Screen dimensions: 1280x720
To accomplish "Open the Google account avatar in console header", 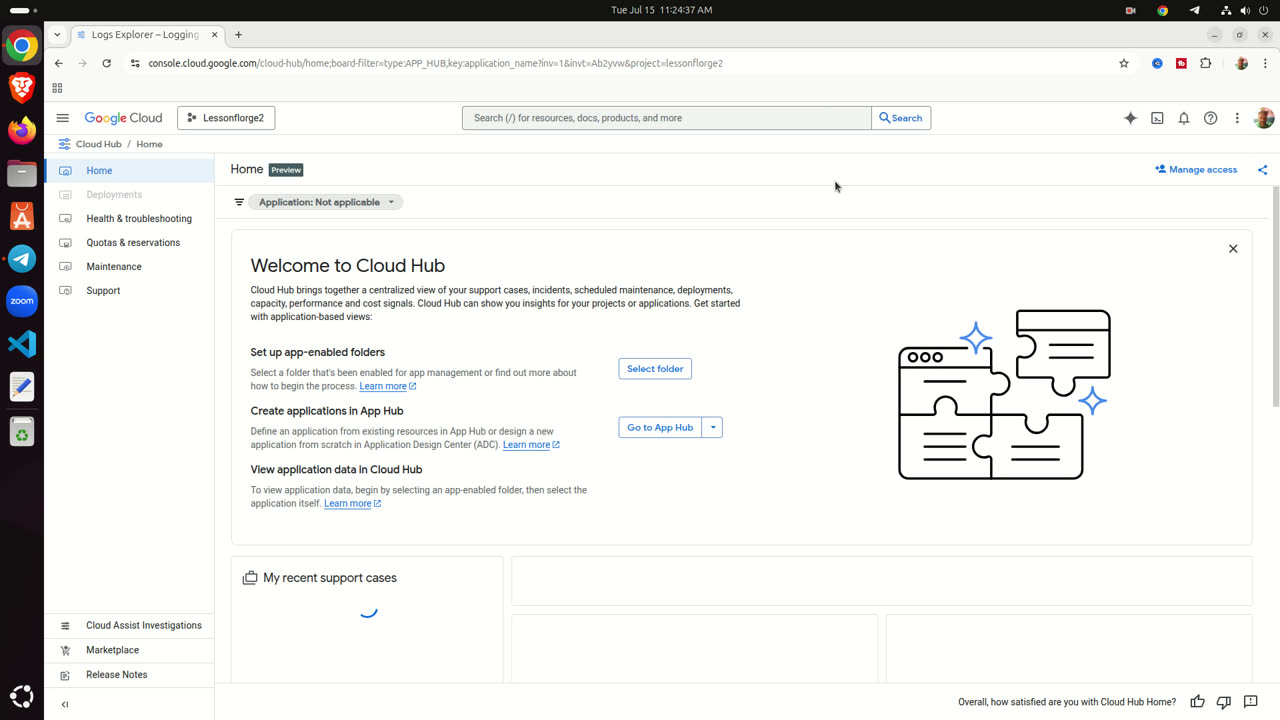I will (x=1264, y=118).
